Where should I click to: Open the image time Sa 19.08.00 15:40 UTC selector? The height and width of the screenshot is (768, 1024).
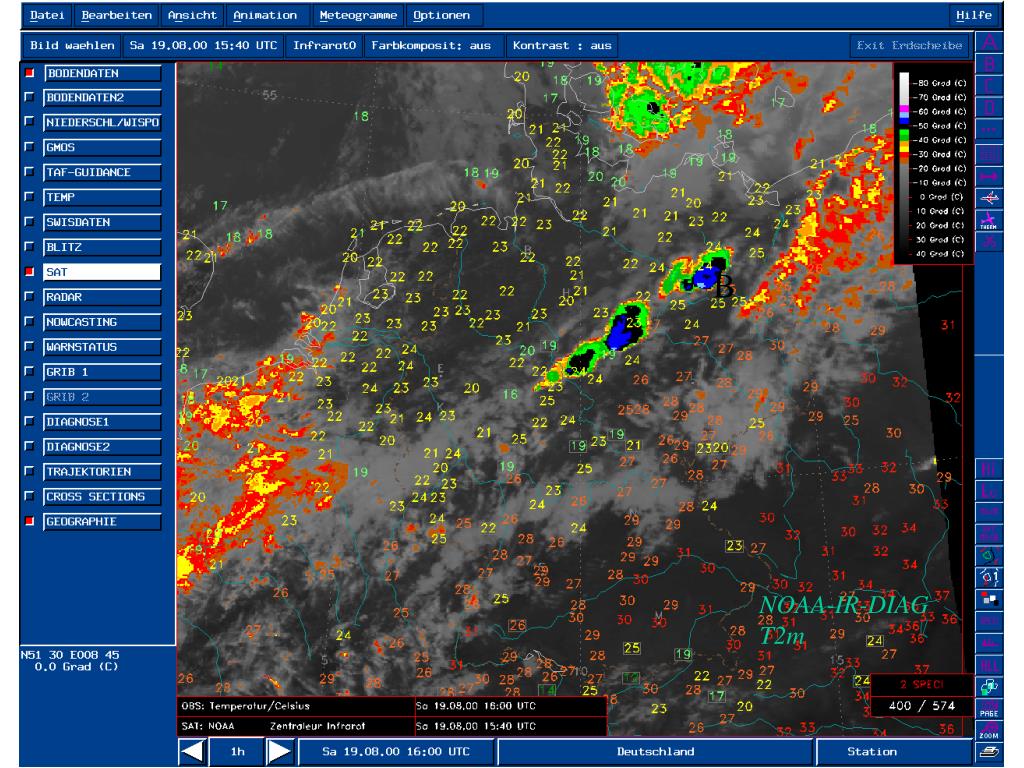[203, 46]
